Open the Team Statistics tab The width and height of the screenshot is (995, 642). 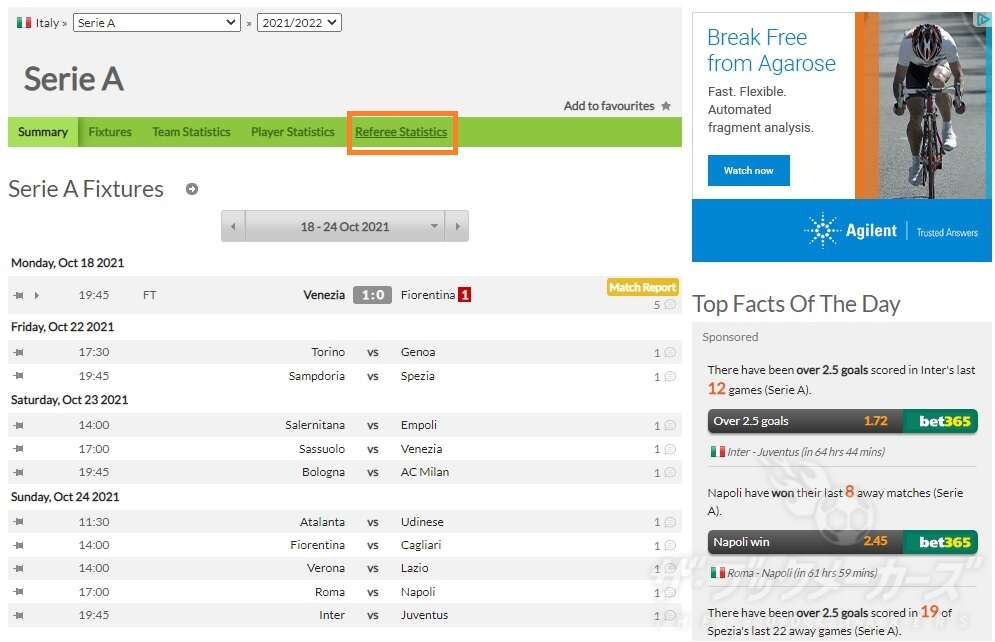coord(191,132)
